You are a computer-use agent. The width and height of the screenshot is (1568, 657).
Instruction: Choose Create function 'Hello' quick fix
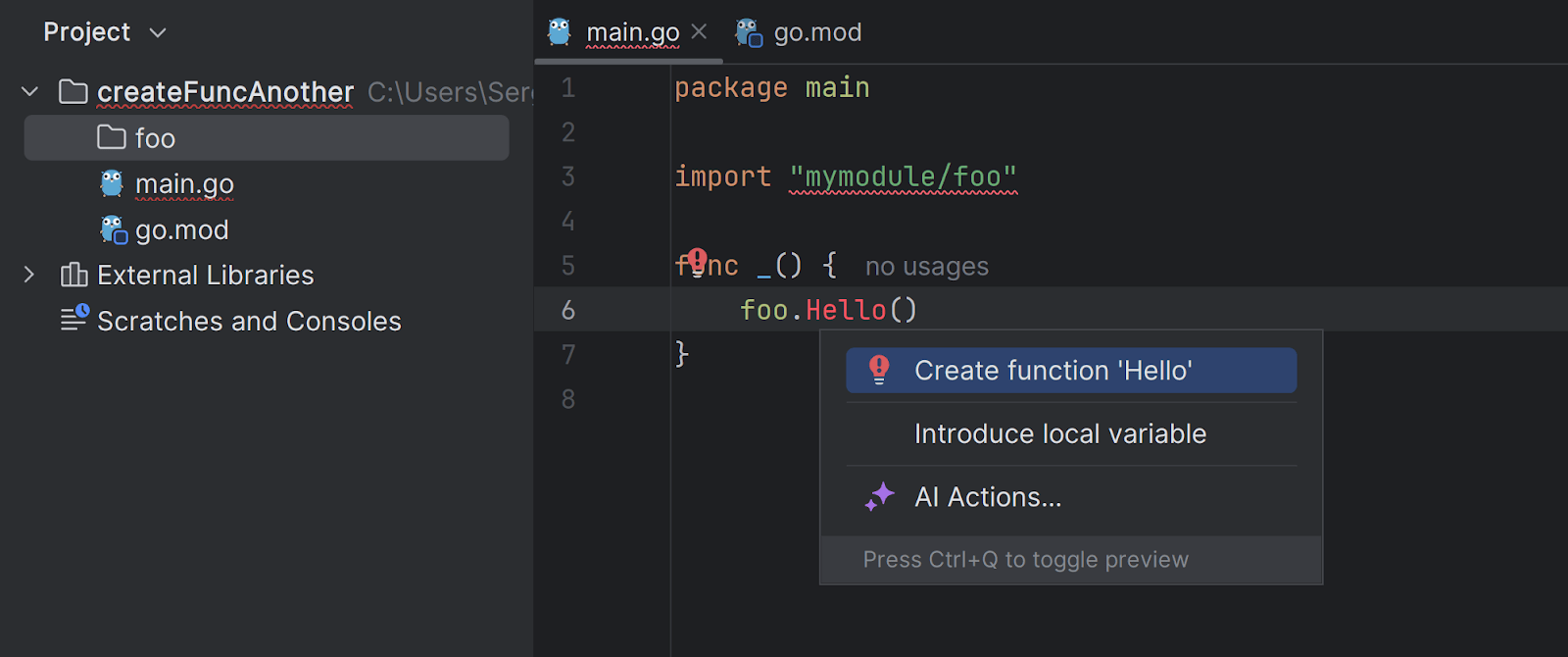click(x=1053, y=371)
